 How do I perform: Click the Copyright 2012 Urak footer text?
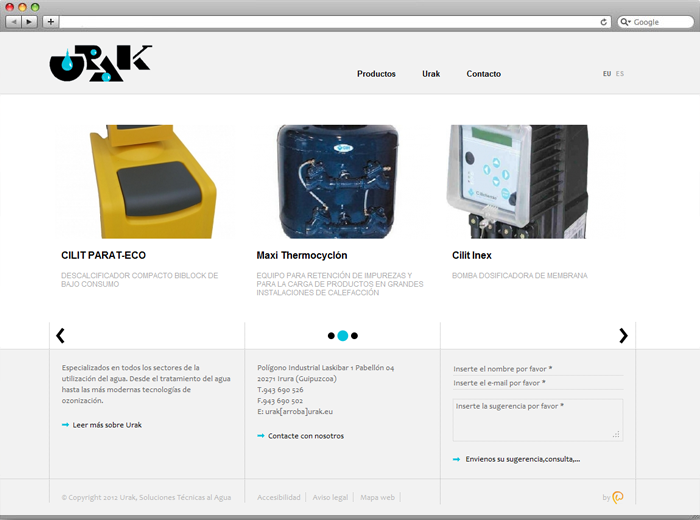[146, 497]
